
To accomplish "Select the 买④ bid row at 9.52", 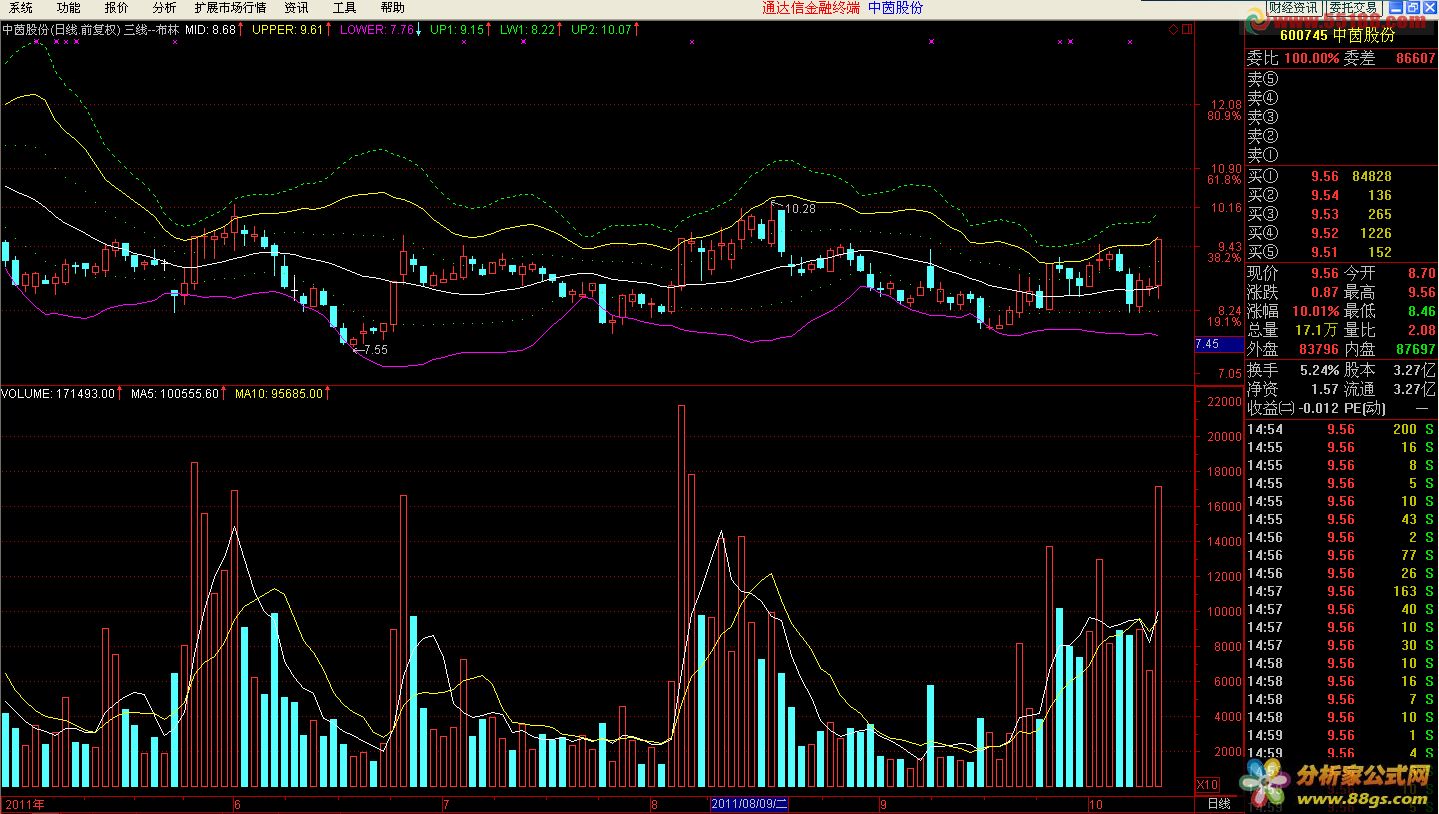I will (1340, 233).
